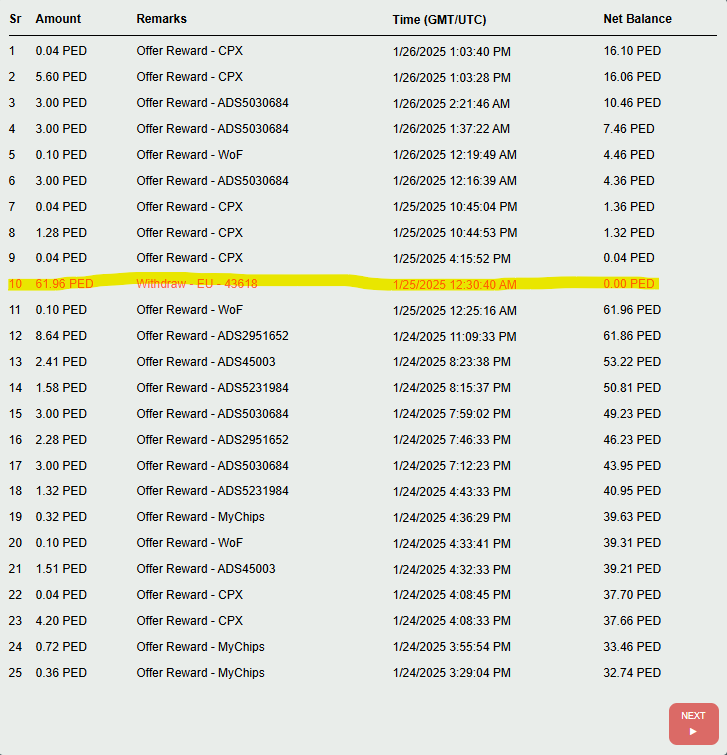Click the 43.95 PED net balance

(x=632, y=466)
